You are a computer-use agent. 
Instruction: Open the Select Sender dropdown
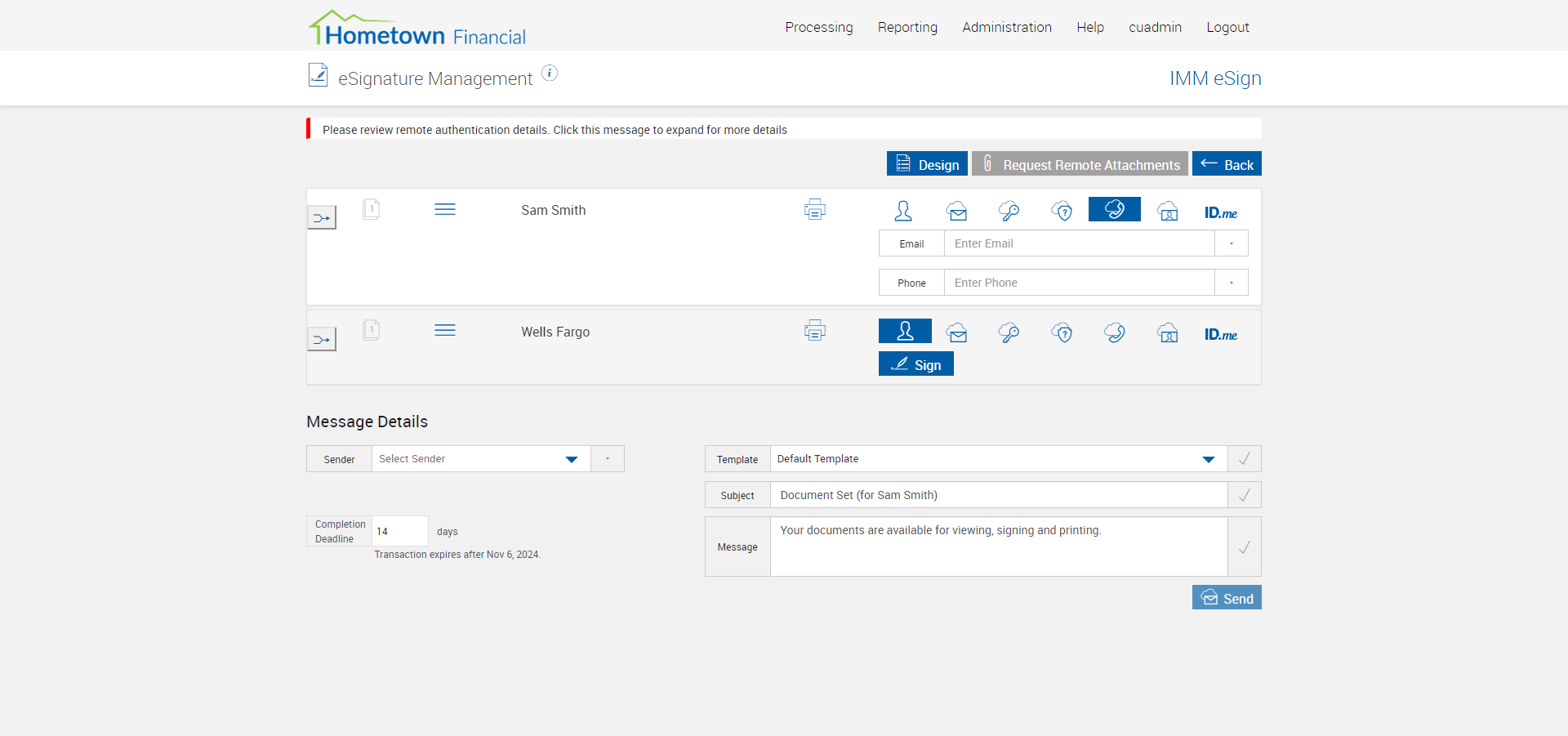(481, 459)
